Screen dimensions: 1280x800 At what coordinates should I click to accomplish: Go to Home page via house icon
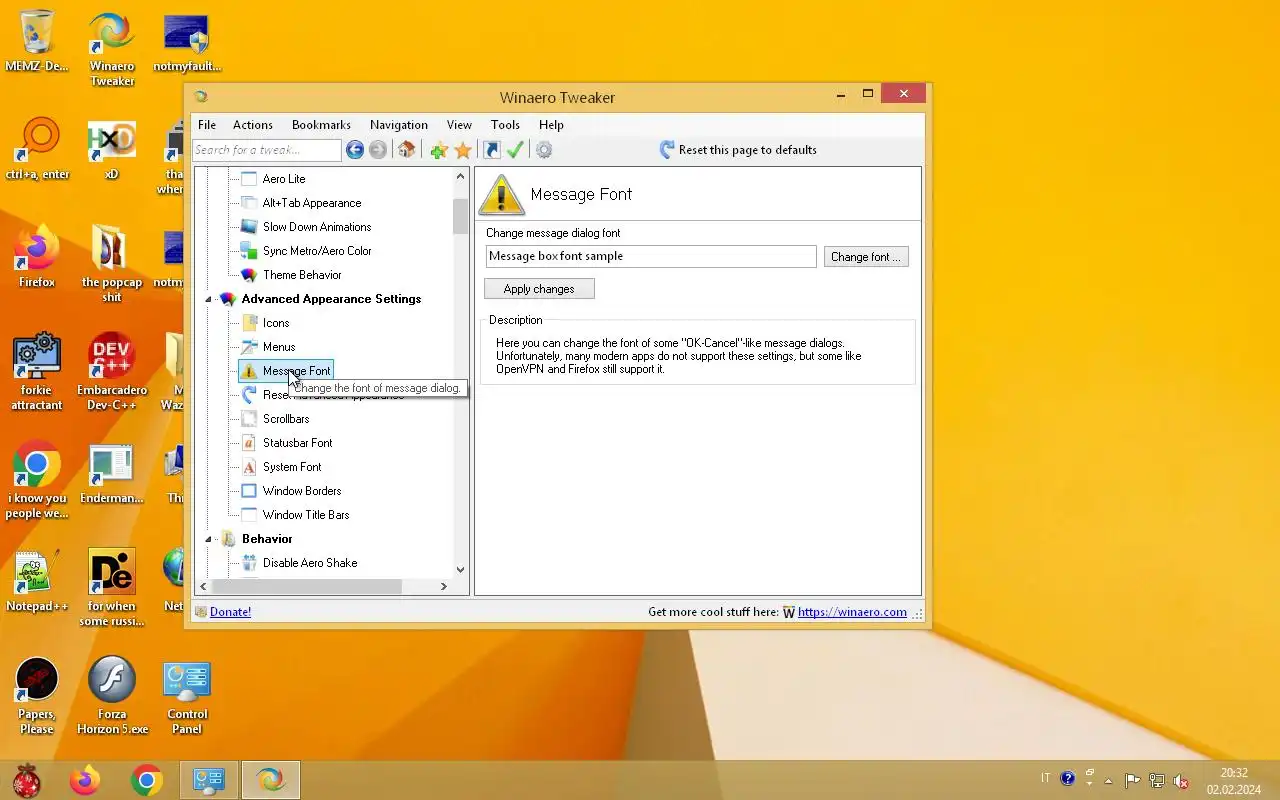click(406, 150)
